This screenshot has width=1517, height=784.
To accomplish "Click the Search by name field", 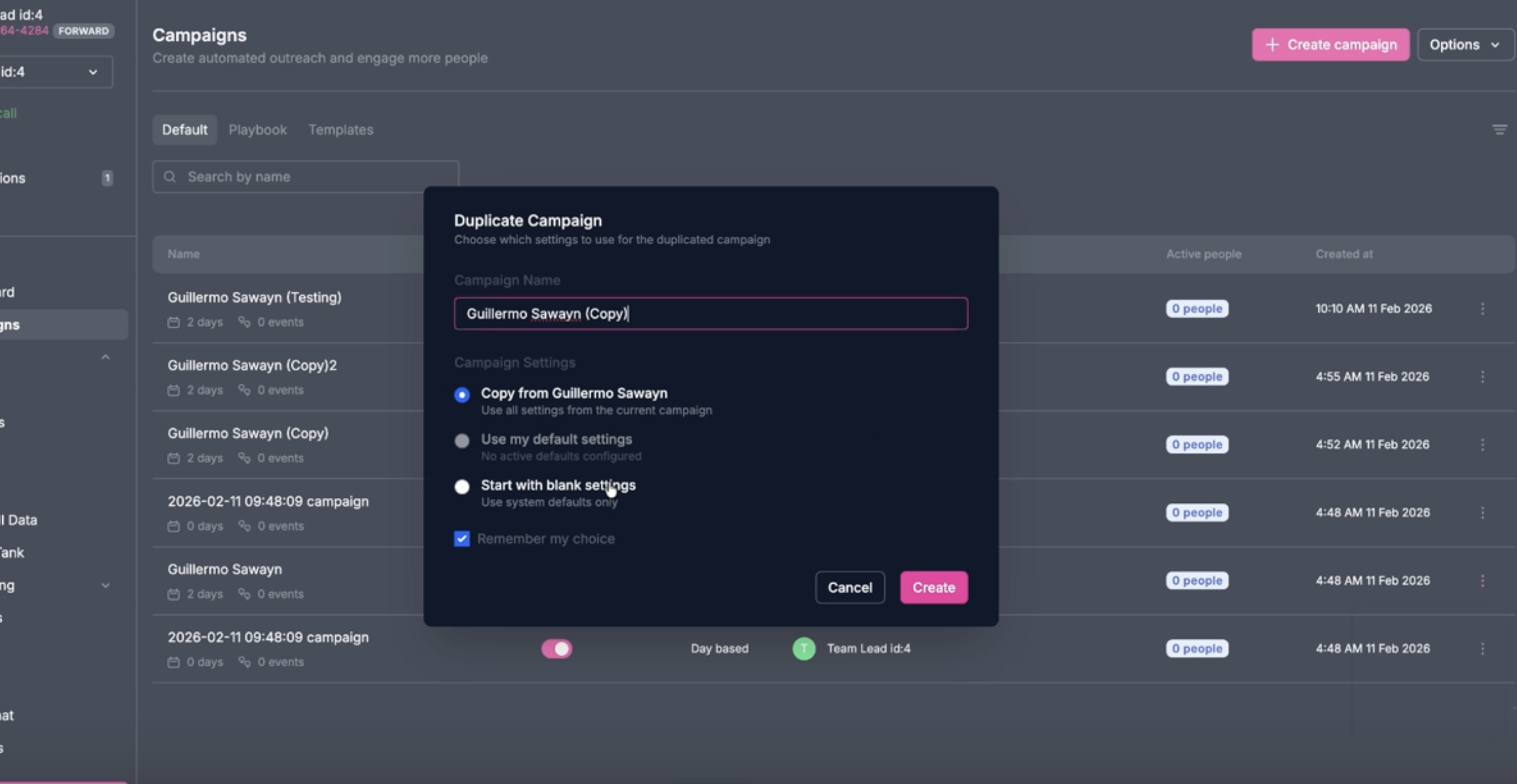I will pos(306,177).
